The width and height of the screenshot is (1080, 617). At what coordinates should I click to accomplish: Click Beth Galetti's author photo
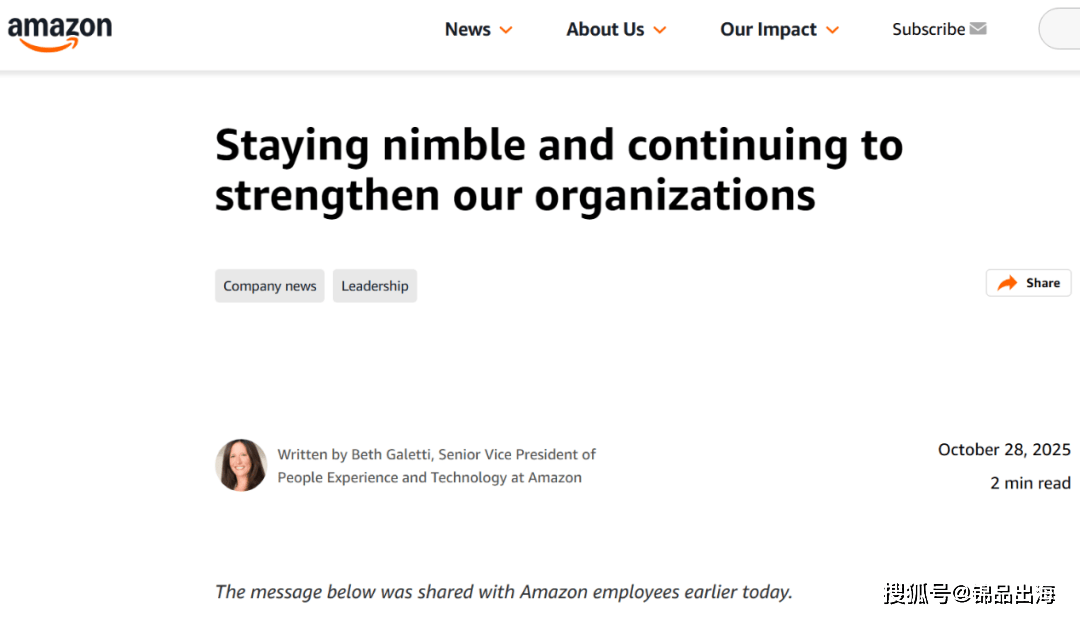coord(241,465)
